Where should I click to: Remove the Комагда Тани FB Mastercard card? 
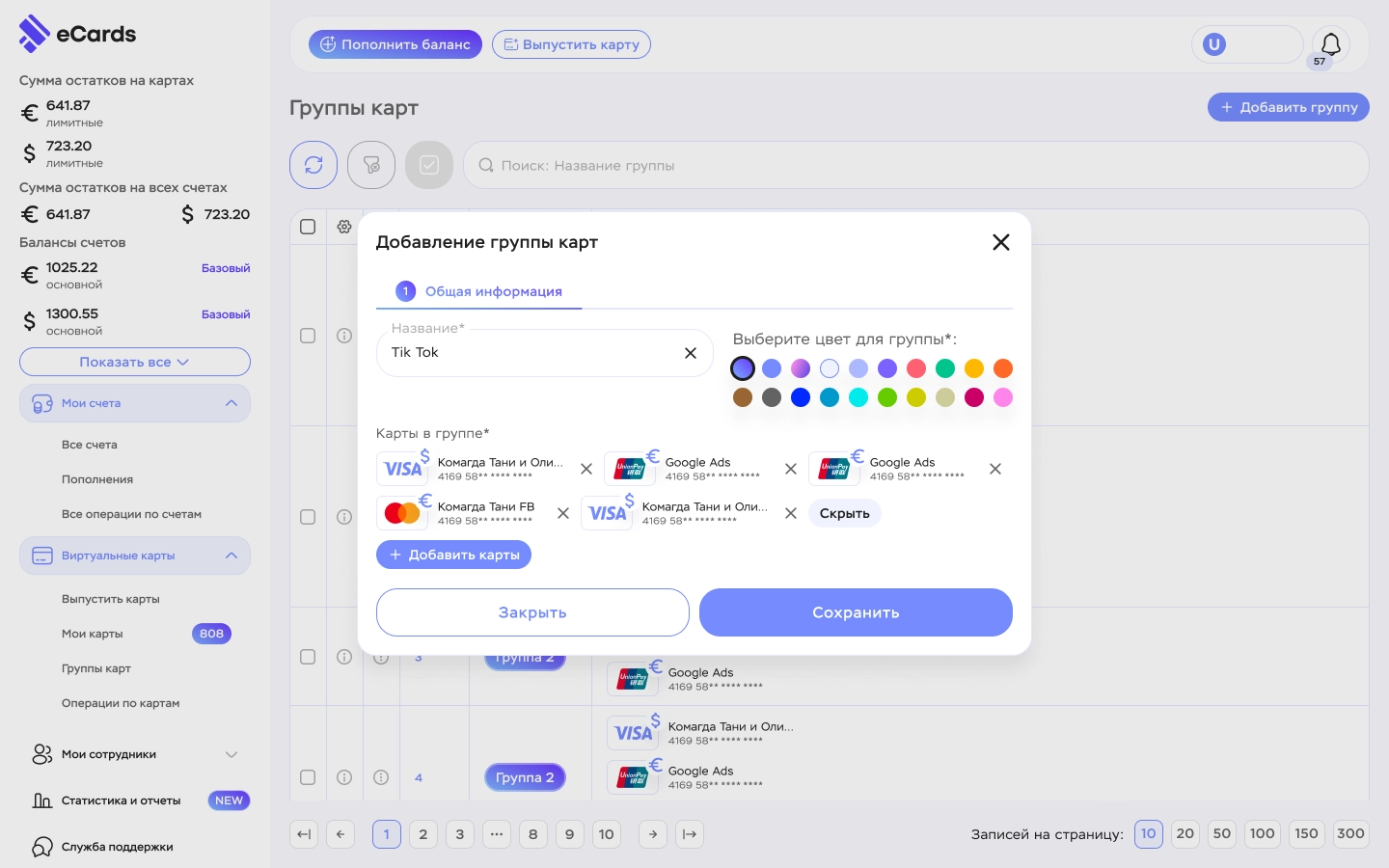pyautogui.click(x=563, y=513)
